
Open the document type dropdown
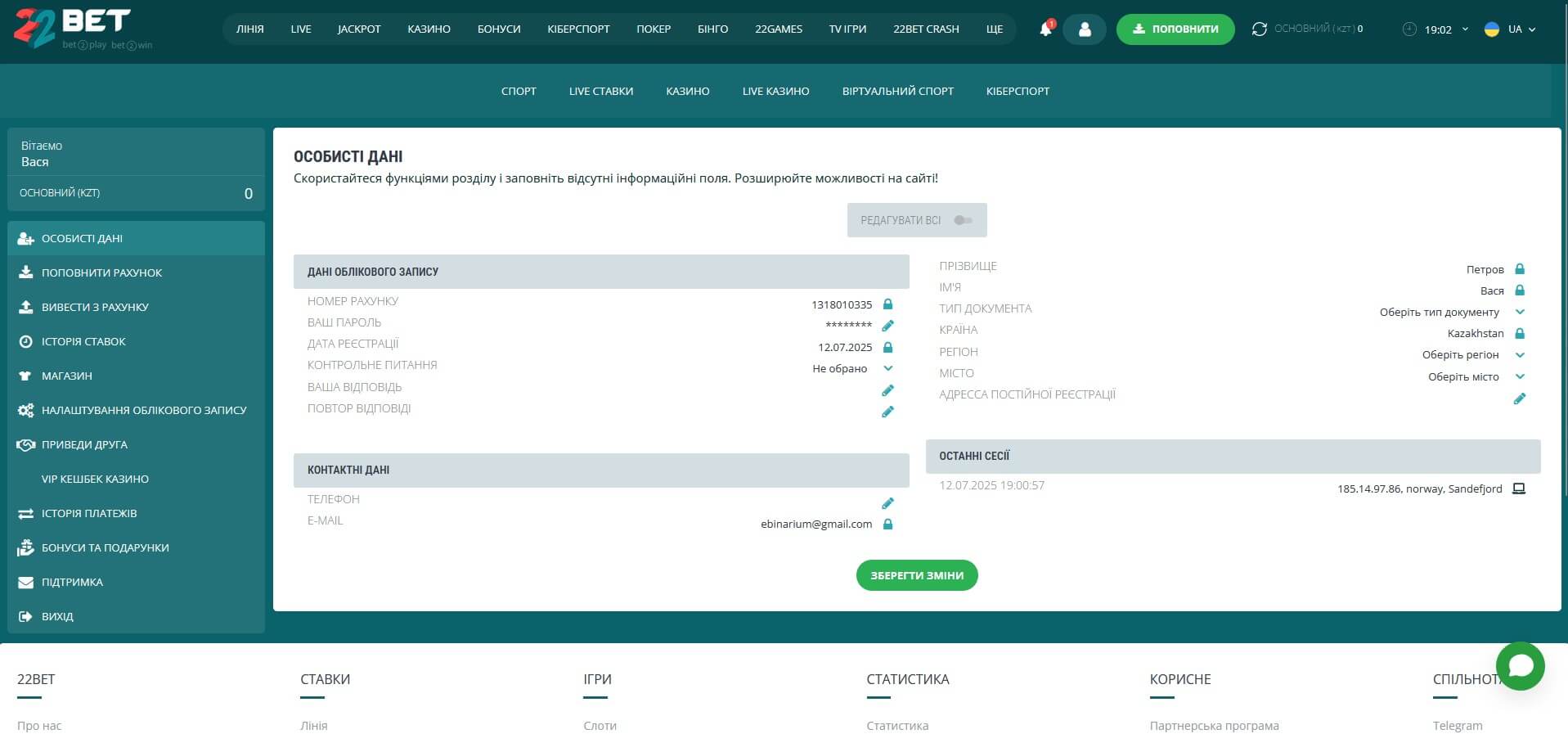click(x=1520, y=312)
